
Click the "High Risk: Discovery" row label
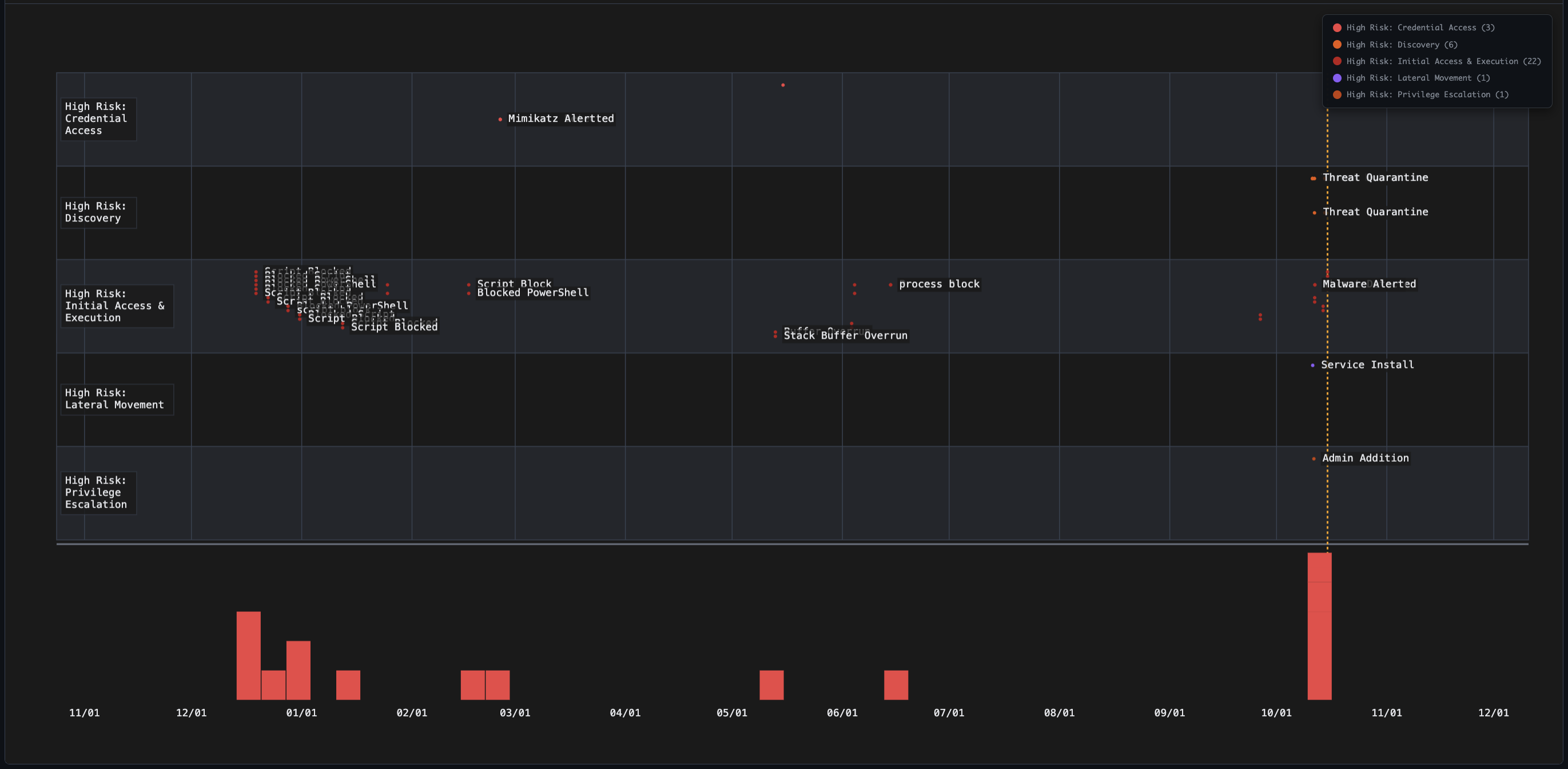tap(98, 212)
